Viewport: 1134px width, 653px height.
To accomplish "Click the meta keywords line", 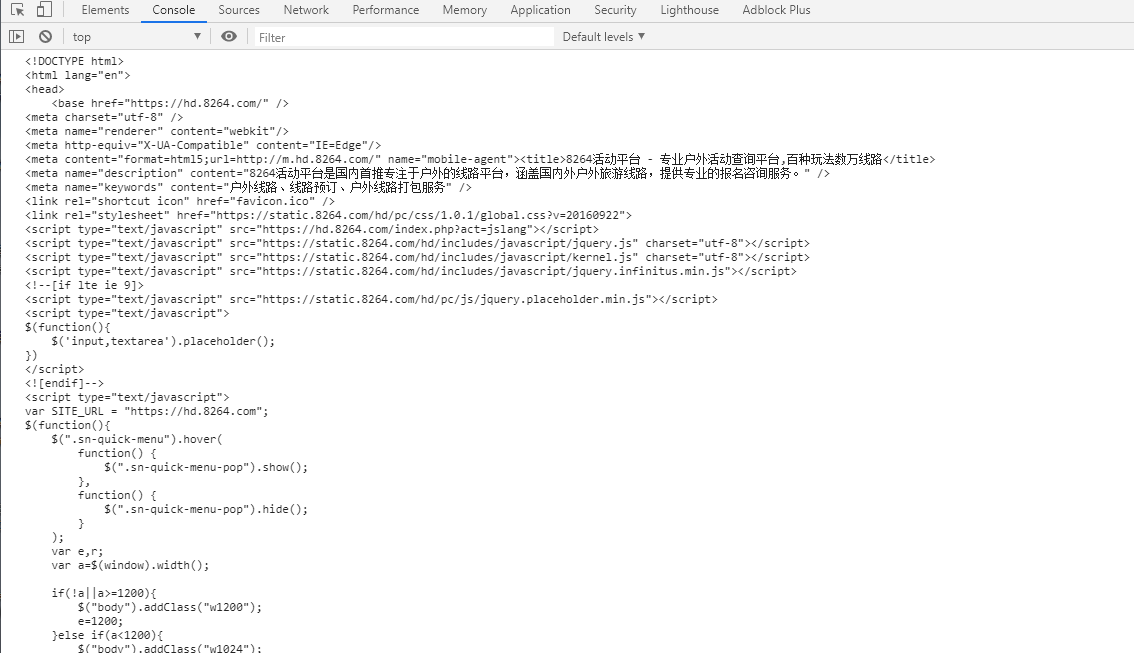I will 248,187.
